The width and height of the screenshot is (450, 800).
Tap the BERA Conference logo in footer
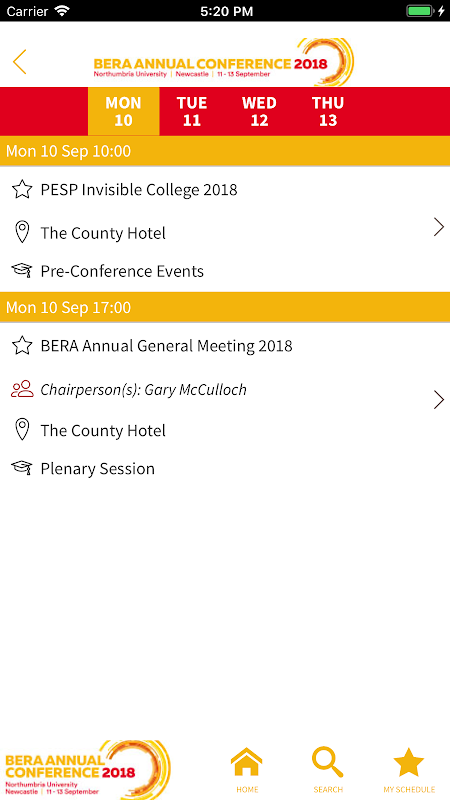[88, 770]
